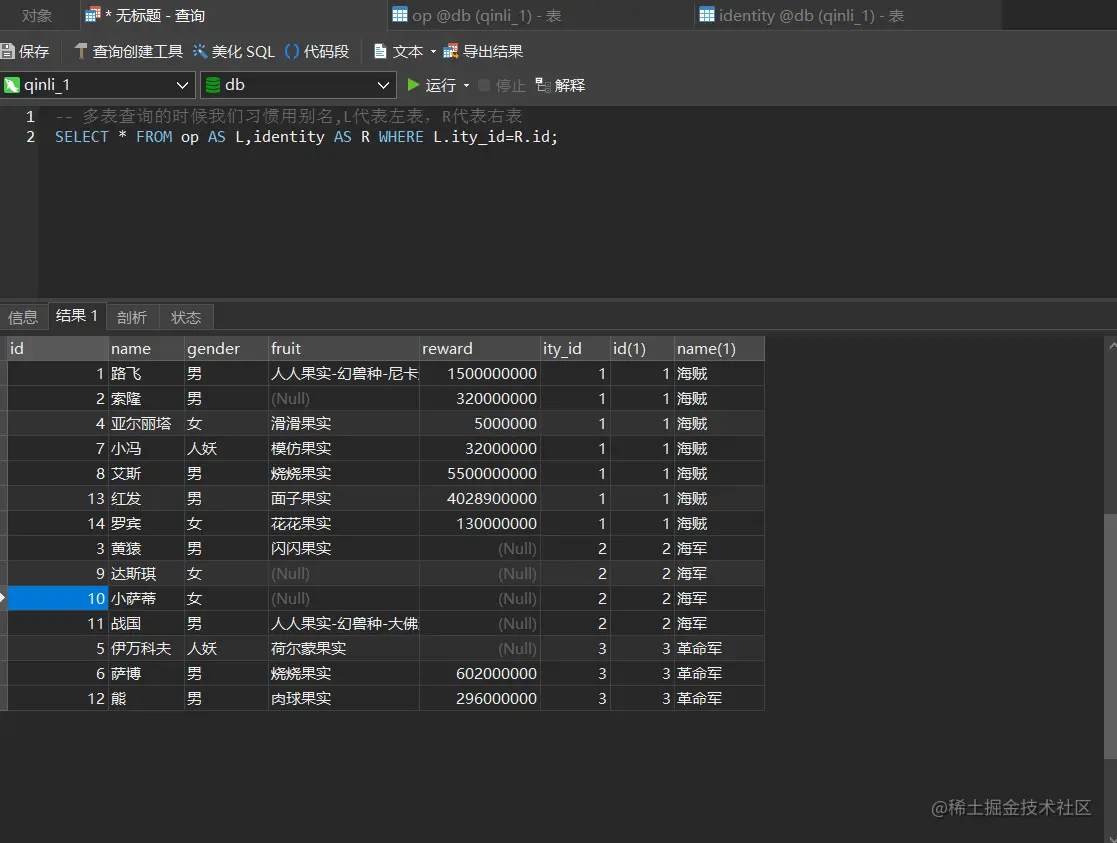Select the cell 荷尔蒙果实
This screenshot has width=1117, height=843.
pos(343,648)
